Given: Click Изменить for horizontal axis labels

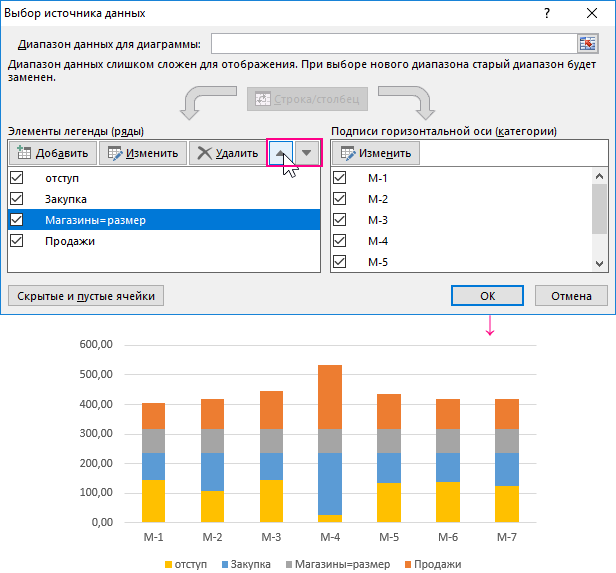Looking at the screenshot, I should (x=376, y=153).
